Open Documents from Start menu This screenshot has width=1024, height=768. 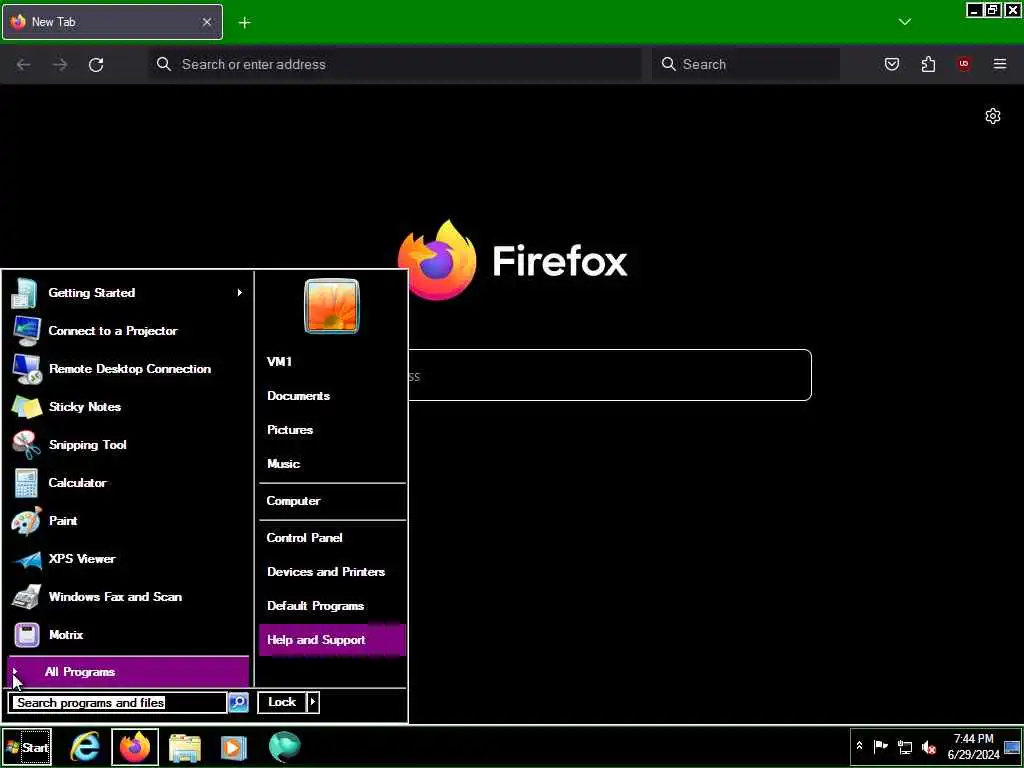click(x=332, y=396)
